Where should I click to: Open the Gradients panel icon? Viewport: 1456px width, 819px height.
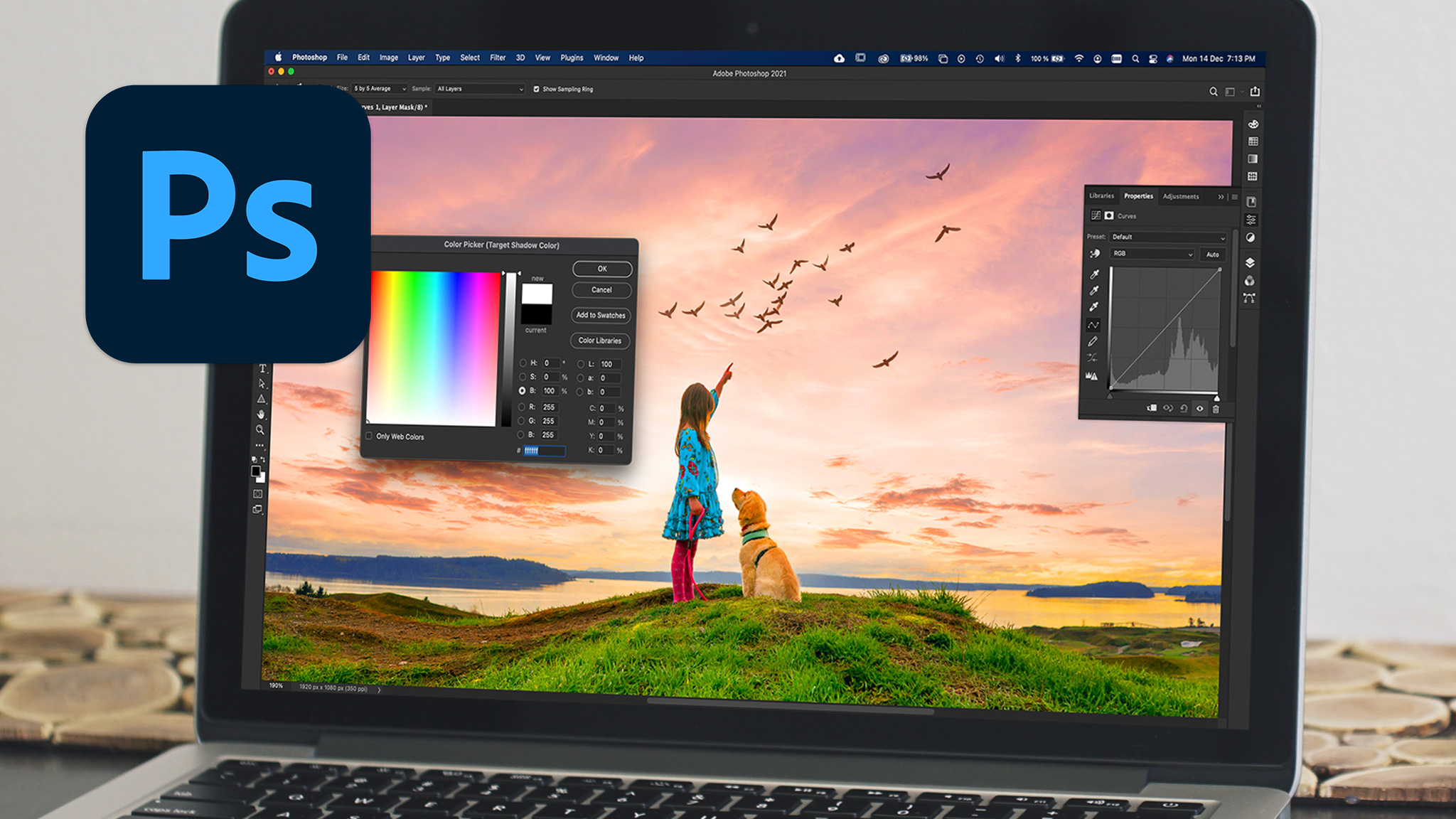pyautogui.click(x=1253, y=159)
